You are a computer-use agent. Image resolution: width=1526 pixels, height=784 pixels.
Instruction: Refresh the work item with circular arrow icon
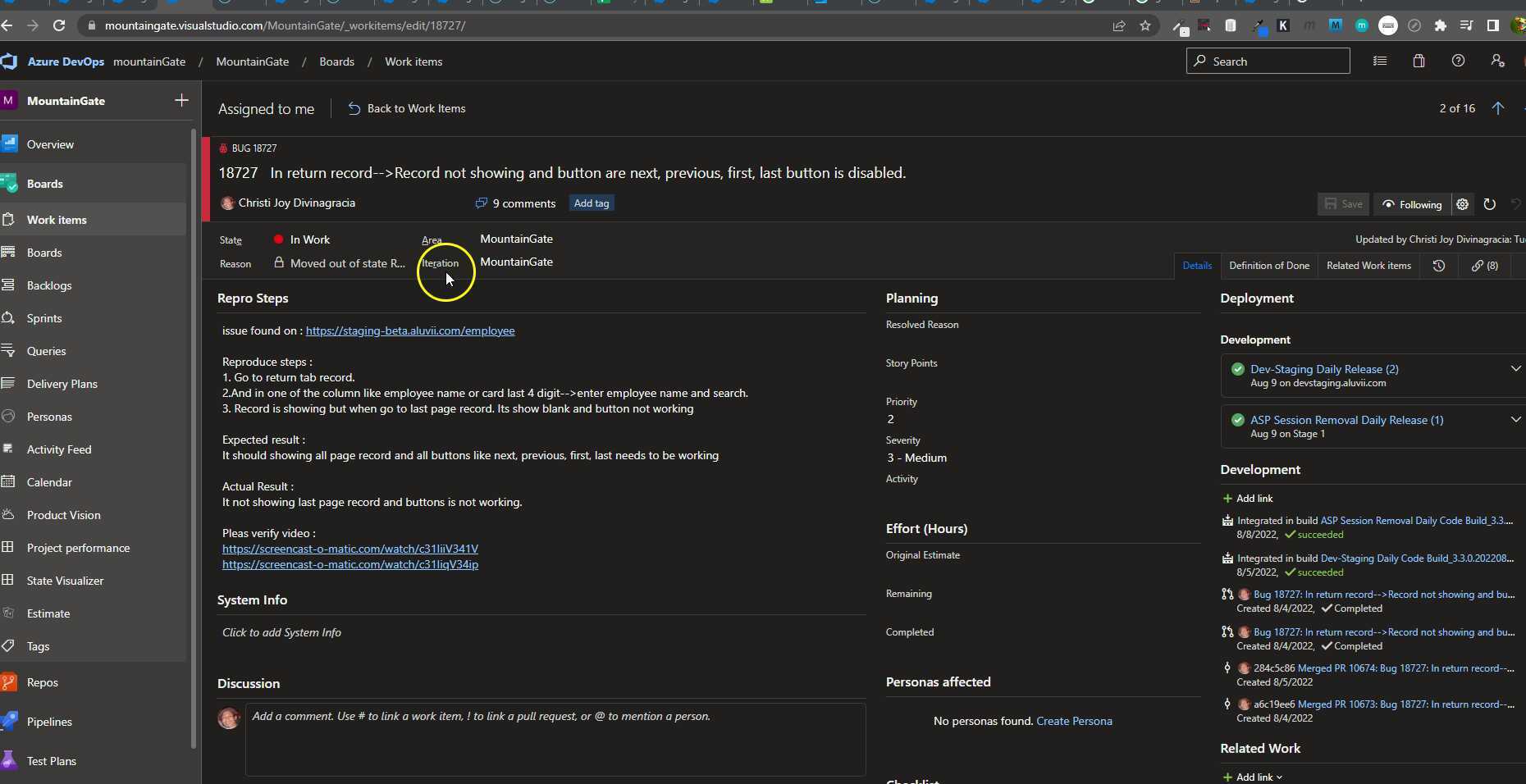point(1491,204)
